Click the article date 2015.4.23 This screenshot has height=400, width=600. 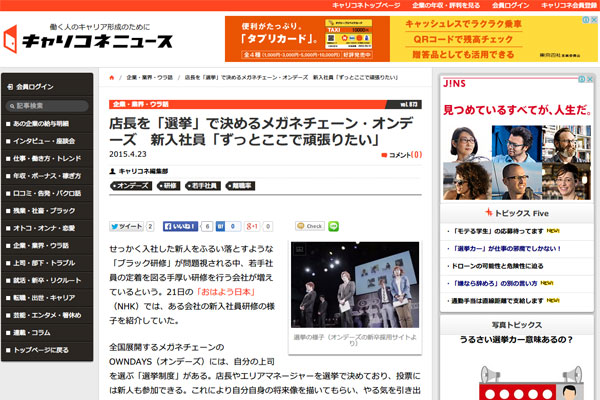point(128,154)
